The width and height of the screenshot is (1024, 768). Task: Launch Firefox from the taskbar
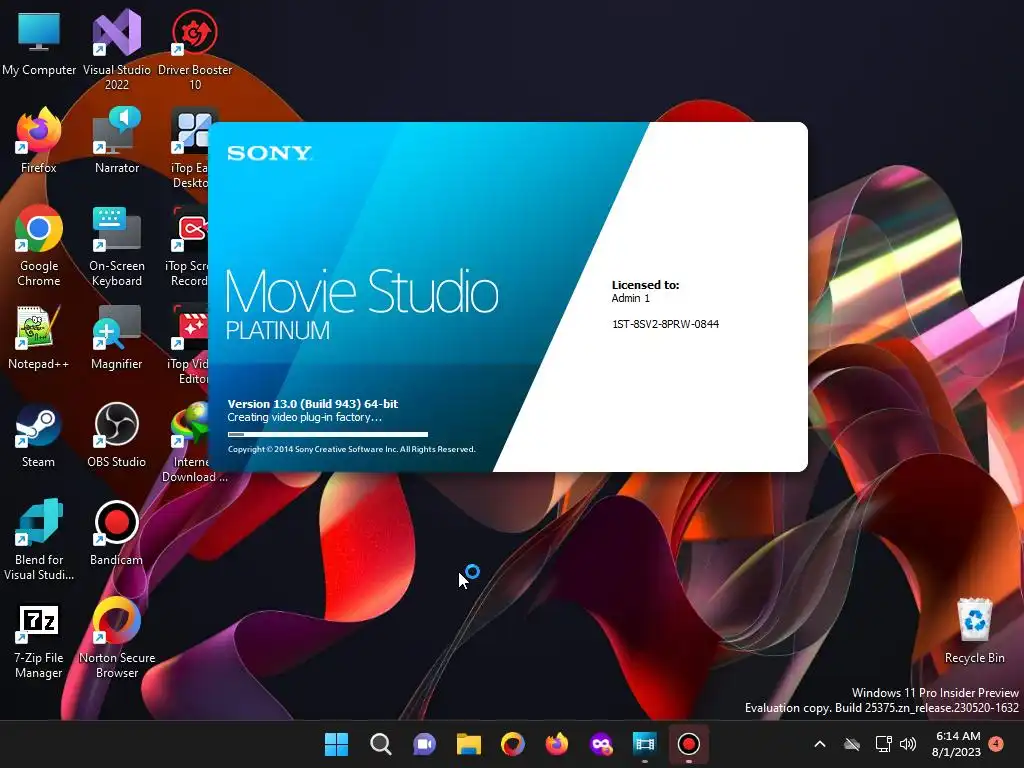coord(556,744)
